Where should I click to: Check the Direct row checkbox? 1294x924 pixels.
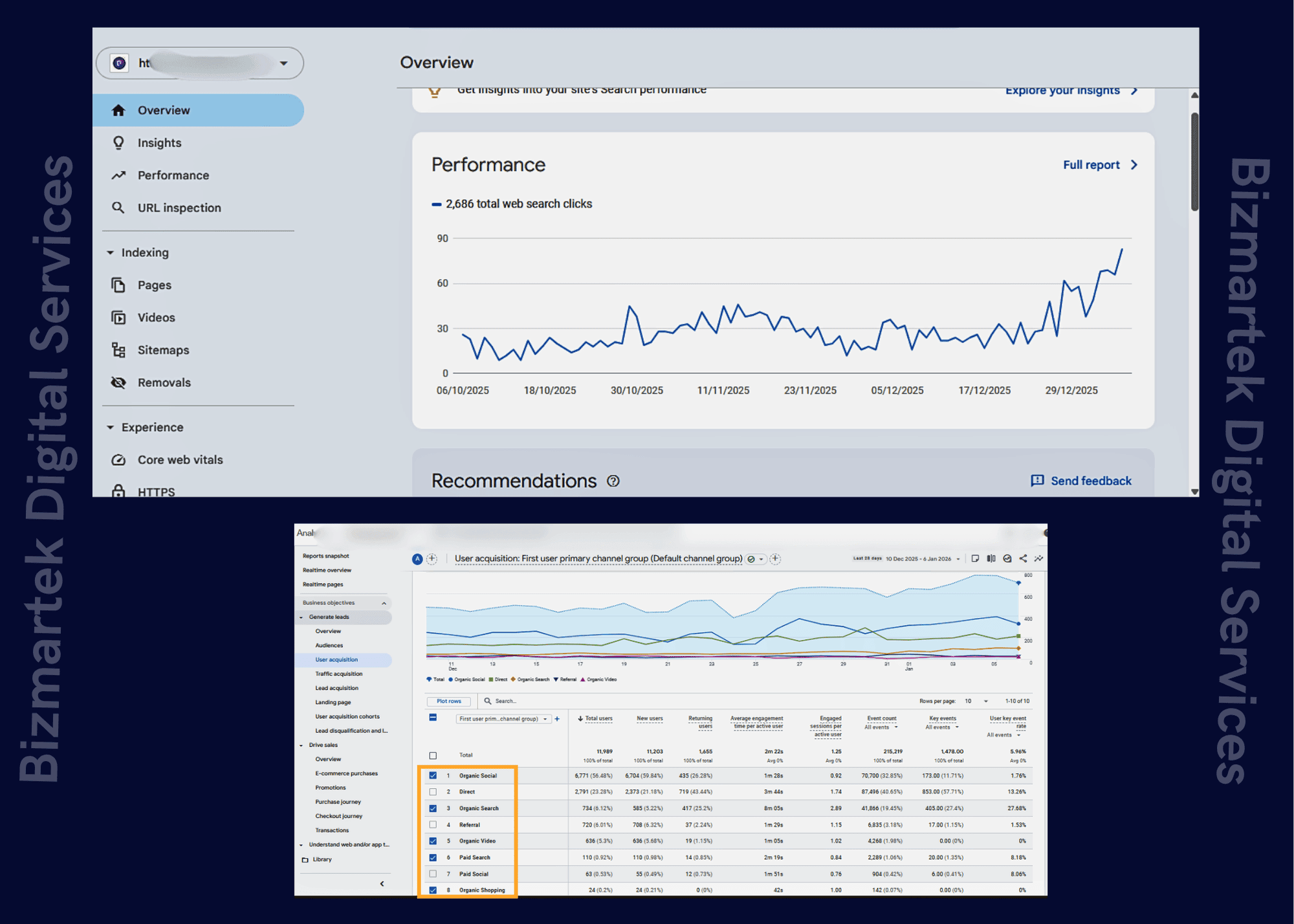click(x=433, y=791)
